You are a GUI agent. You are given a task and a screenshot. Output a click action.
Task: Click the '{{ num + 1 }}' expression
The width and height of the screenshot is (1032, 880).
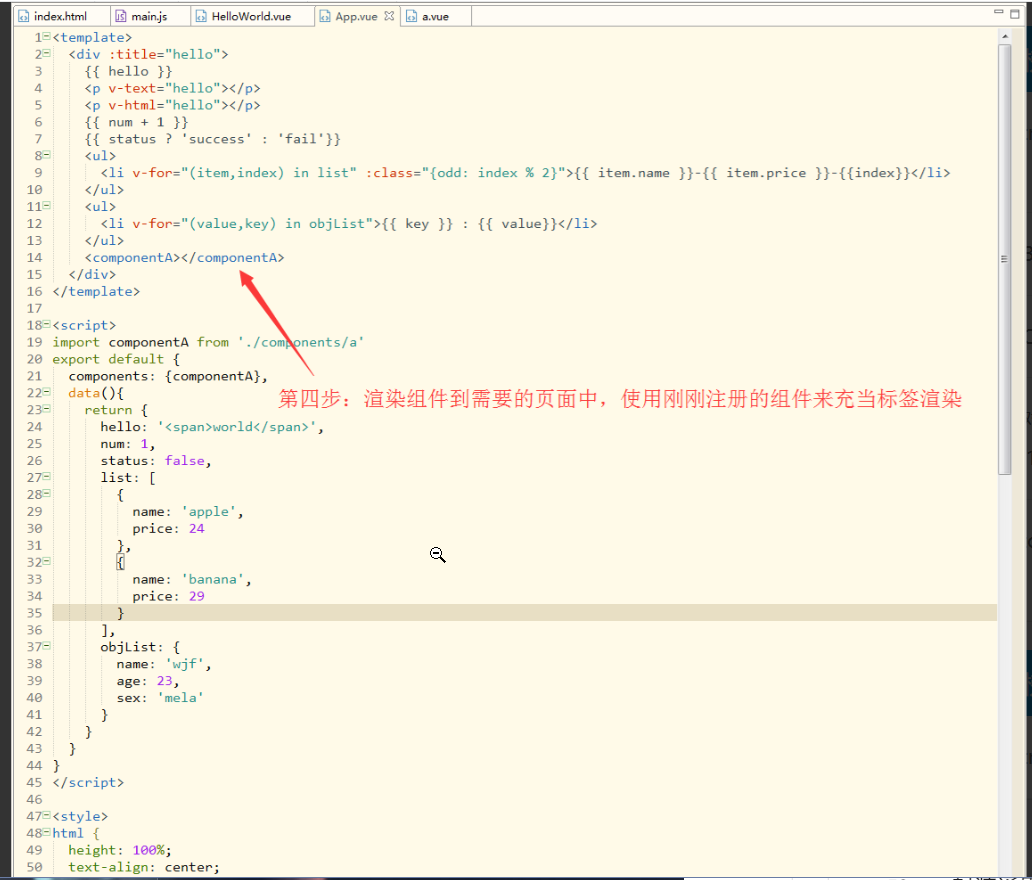point(136,122)
